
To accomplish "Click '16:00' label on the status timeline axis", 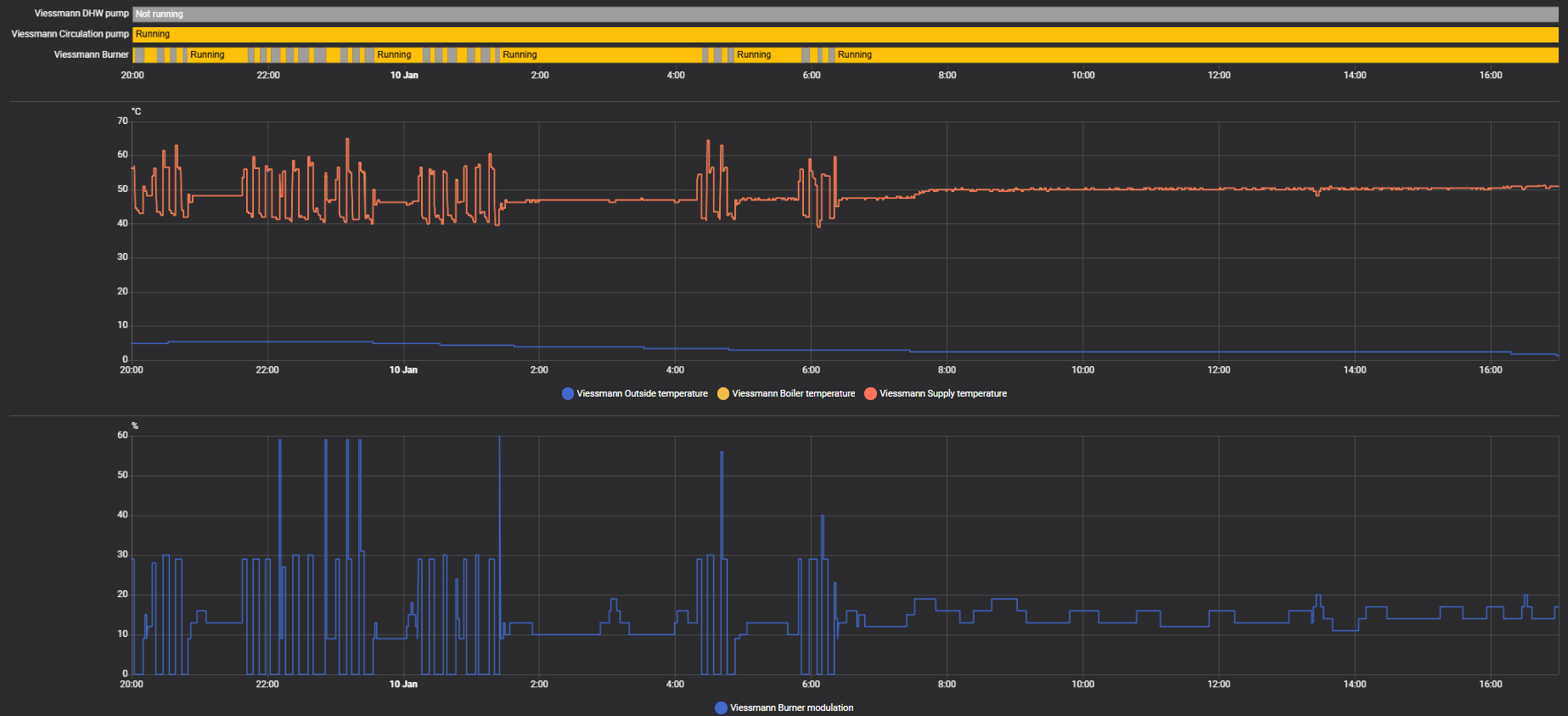I will pos(1491,76).
